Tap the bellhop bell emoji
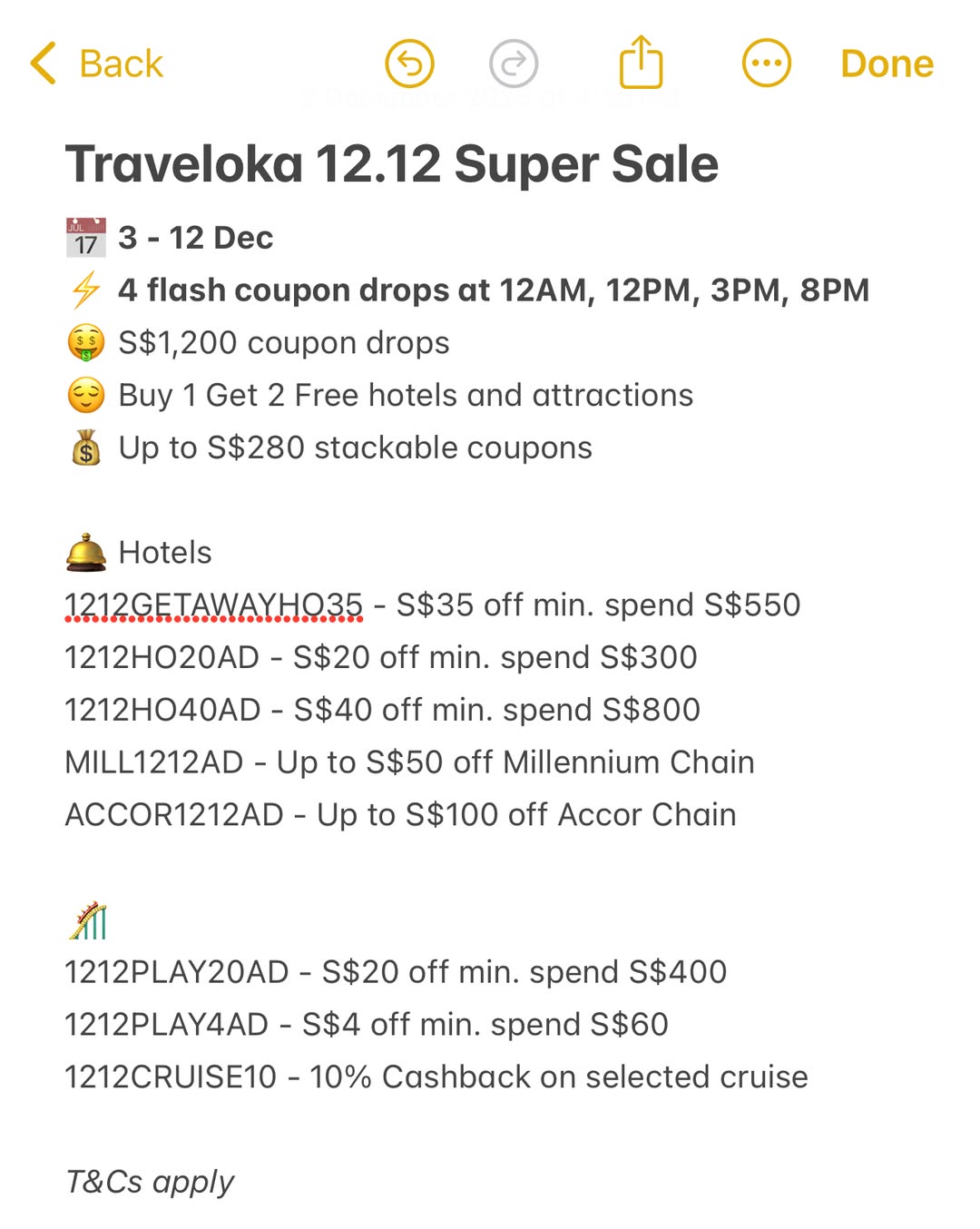980x1229 pixels. 86,552
